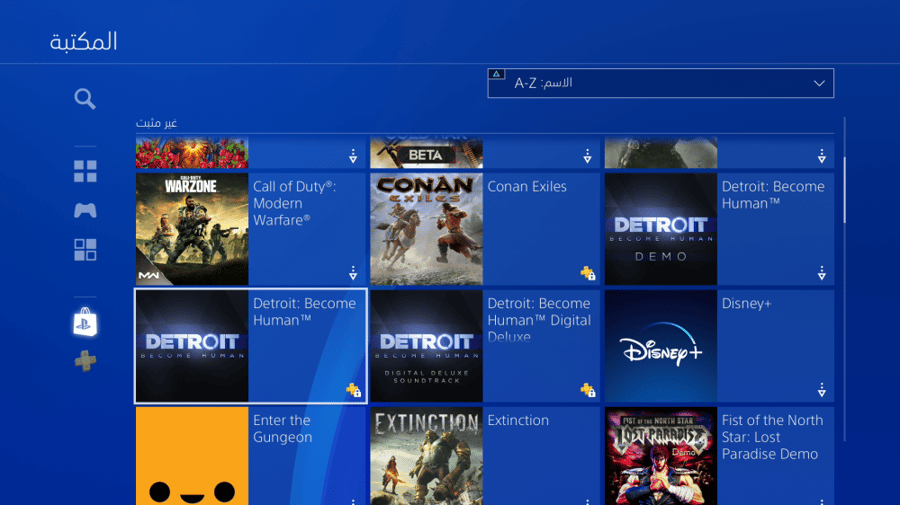The width and height of the screenshot is (900, 505).
Task: Open the Detroit Digital Deluxe Soundtrack cover
Action: (x=426, y=346)
